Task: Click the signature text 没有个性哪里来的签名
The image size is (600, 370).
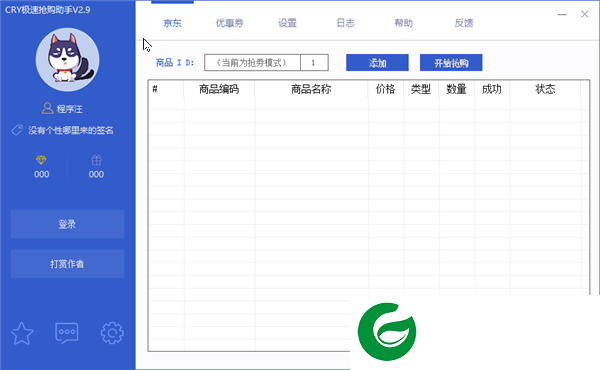Action: 71,130
